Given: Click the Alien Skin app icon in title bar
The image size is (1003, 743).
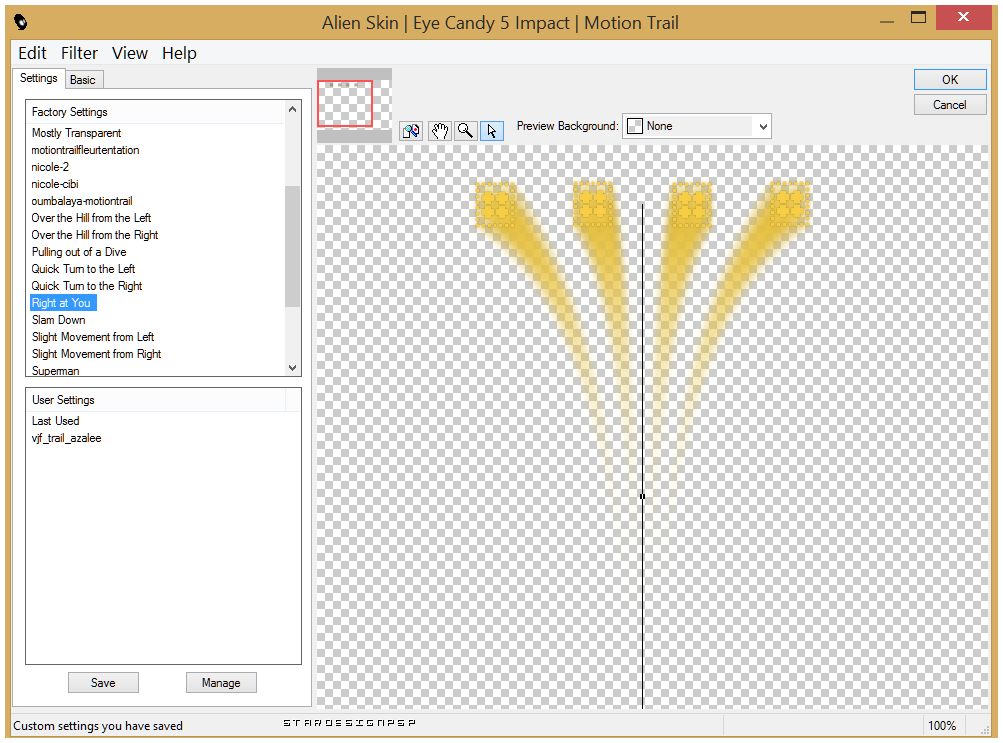Looking at the screenshot, I should click(21, 23).
